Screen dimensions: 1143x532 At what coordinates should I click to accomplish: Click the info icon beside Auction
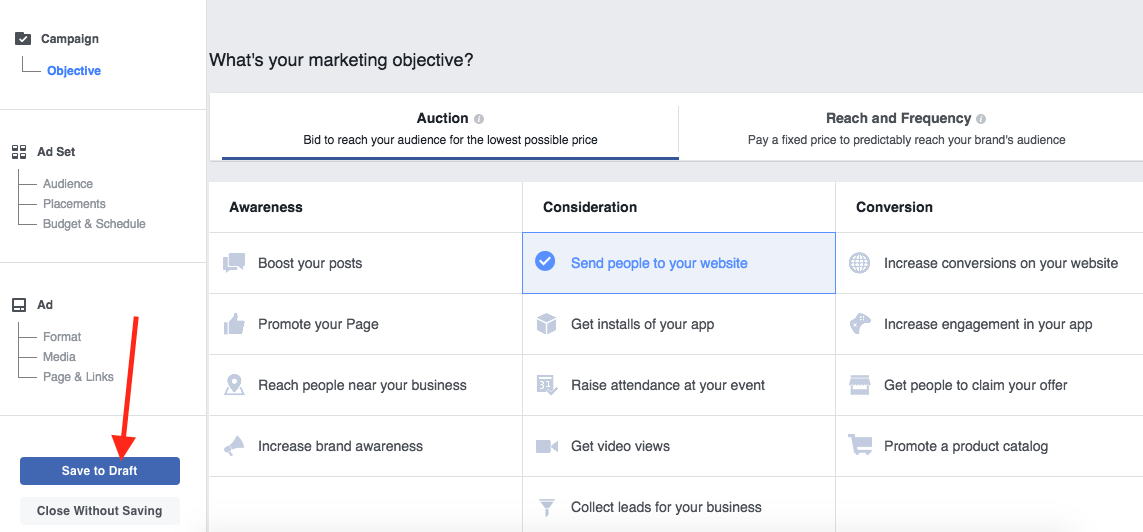479,119
